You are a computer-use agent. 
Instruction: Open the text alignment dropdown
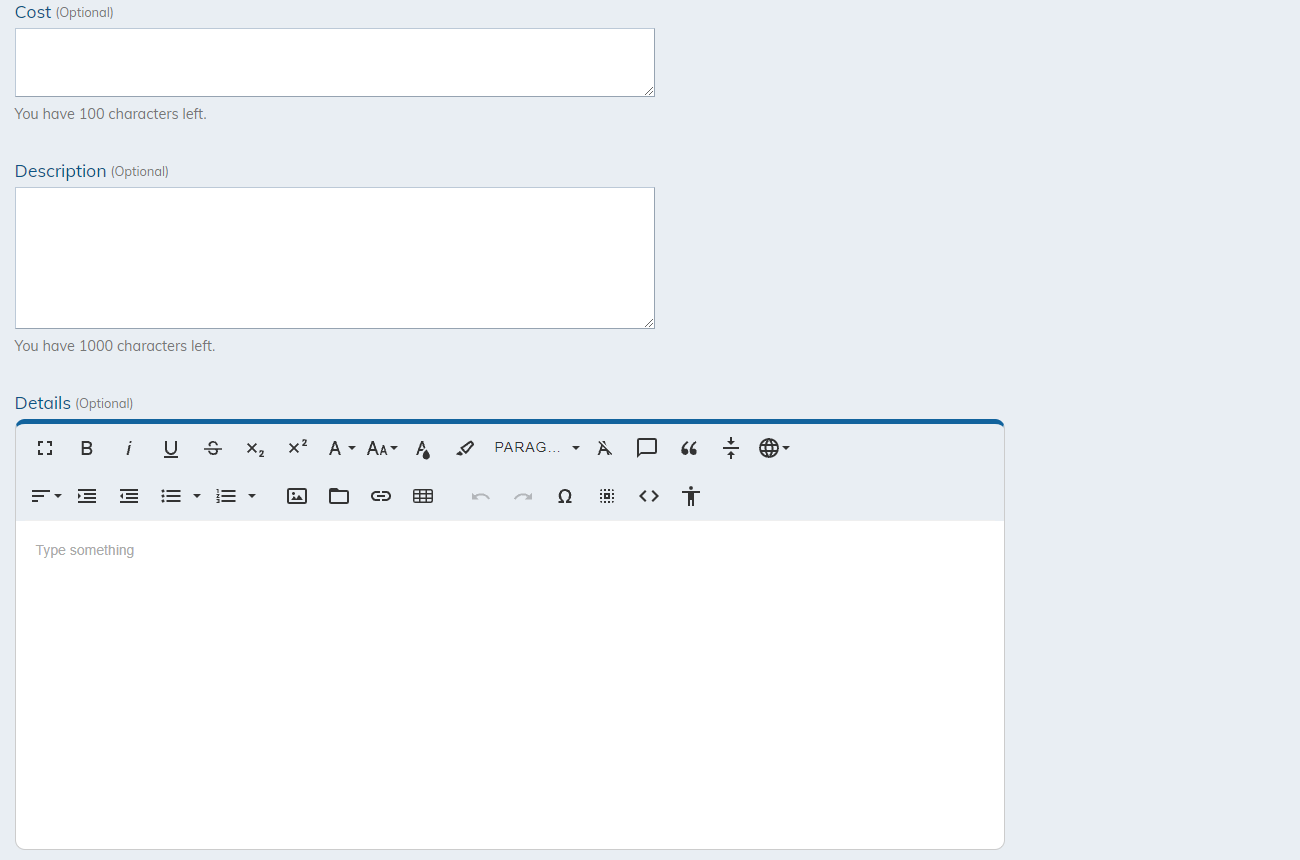tap(46, 496)
